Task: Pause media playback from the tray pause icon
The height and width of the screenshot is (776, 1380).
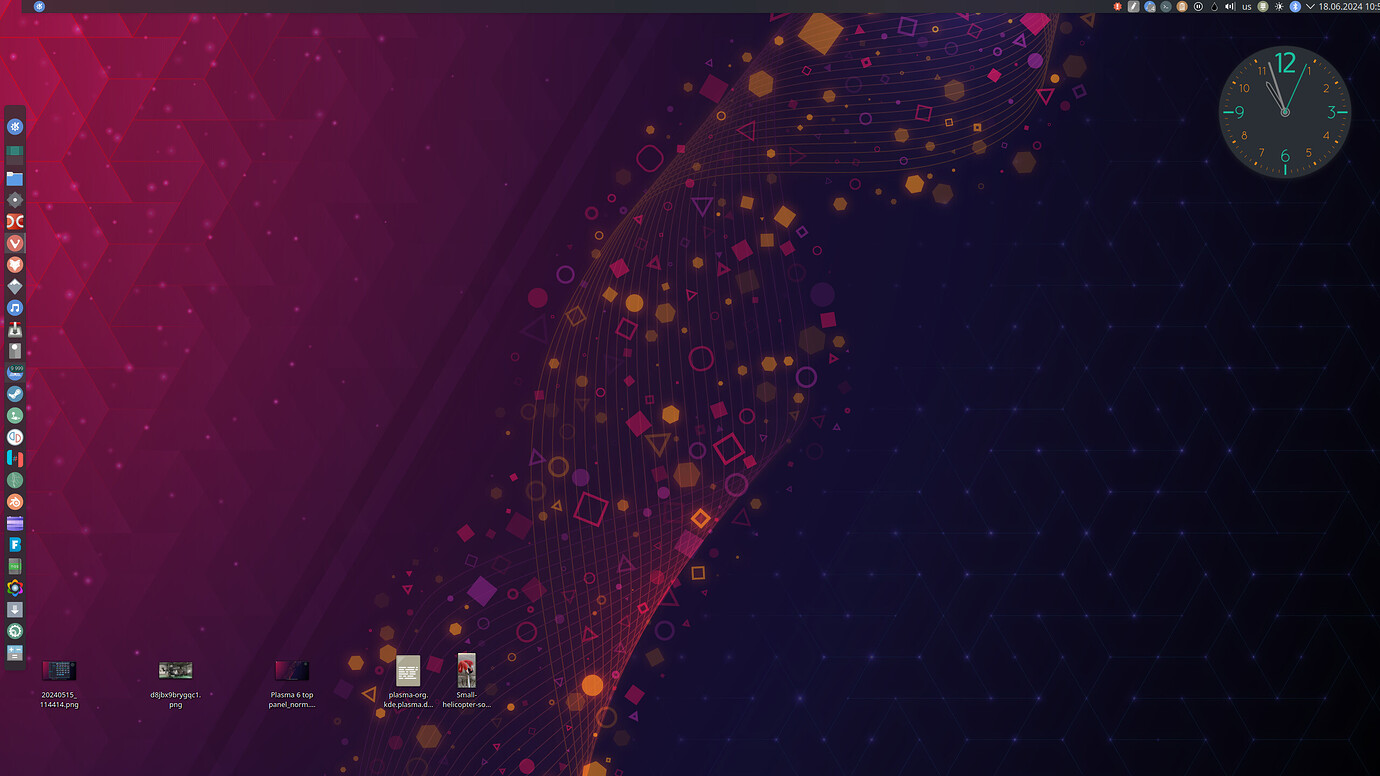Action: 1196,6
